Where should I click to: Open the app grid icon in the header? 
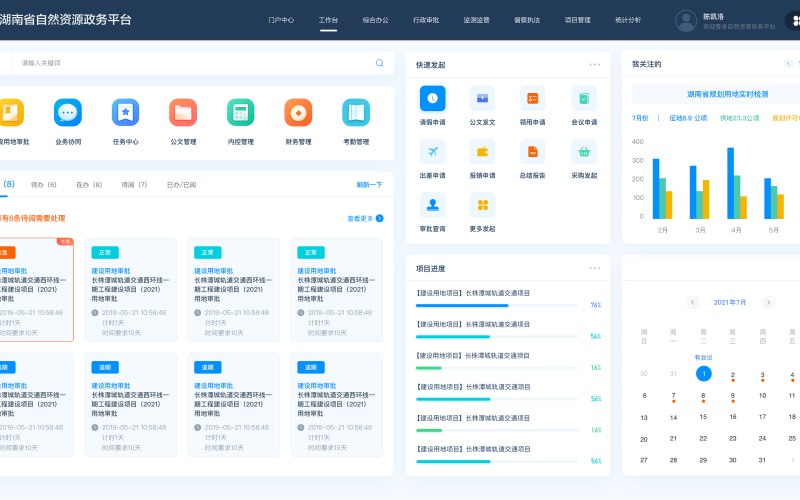pos(794,20)
